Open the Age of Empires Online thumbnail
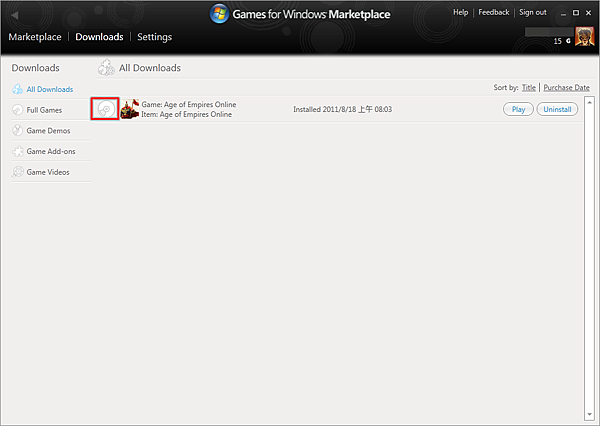600x426 pixels. [130, 109]
